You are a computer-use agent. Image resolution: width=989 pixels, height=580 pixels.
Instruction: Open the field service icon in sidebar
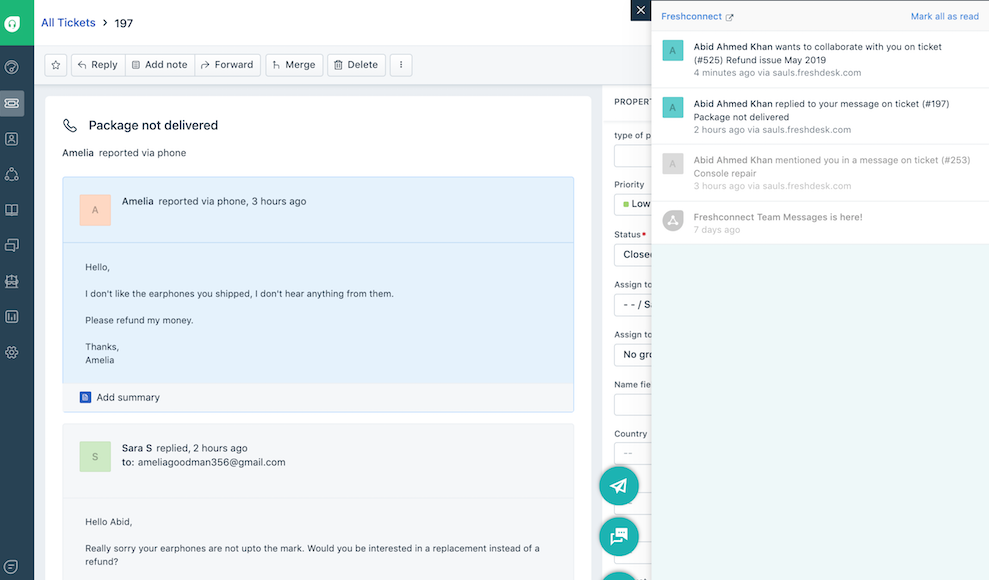(x=12, y=281)
